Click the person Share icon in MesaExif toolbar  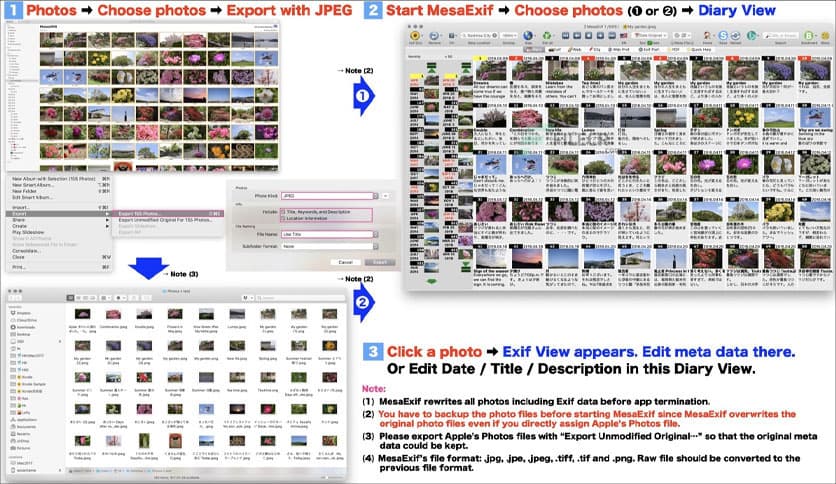tap(708, 35)
